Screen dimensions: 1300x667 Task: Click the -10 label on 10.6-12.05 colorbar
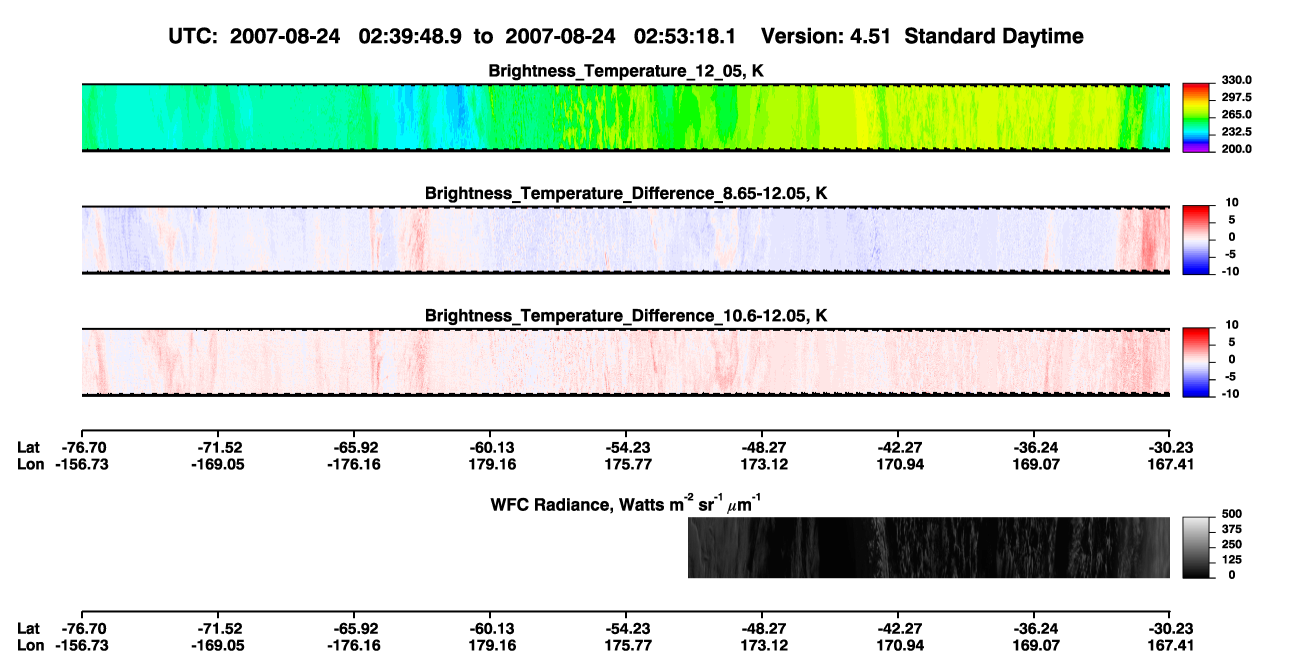click(x=1231, y=394)
